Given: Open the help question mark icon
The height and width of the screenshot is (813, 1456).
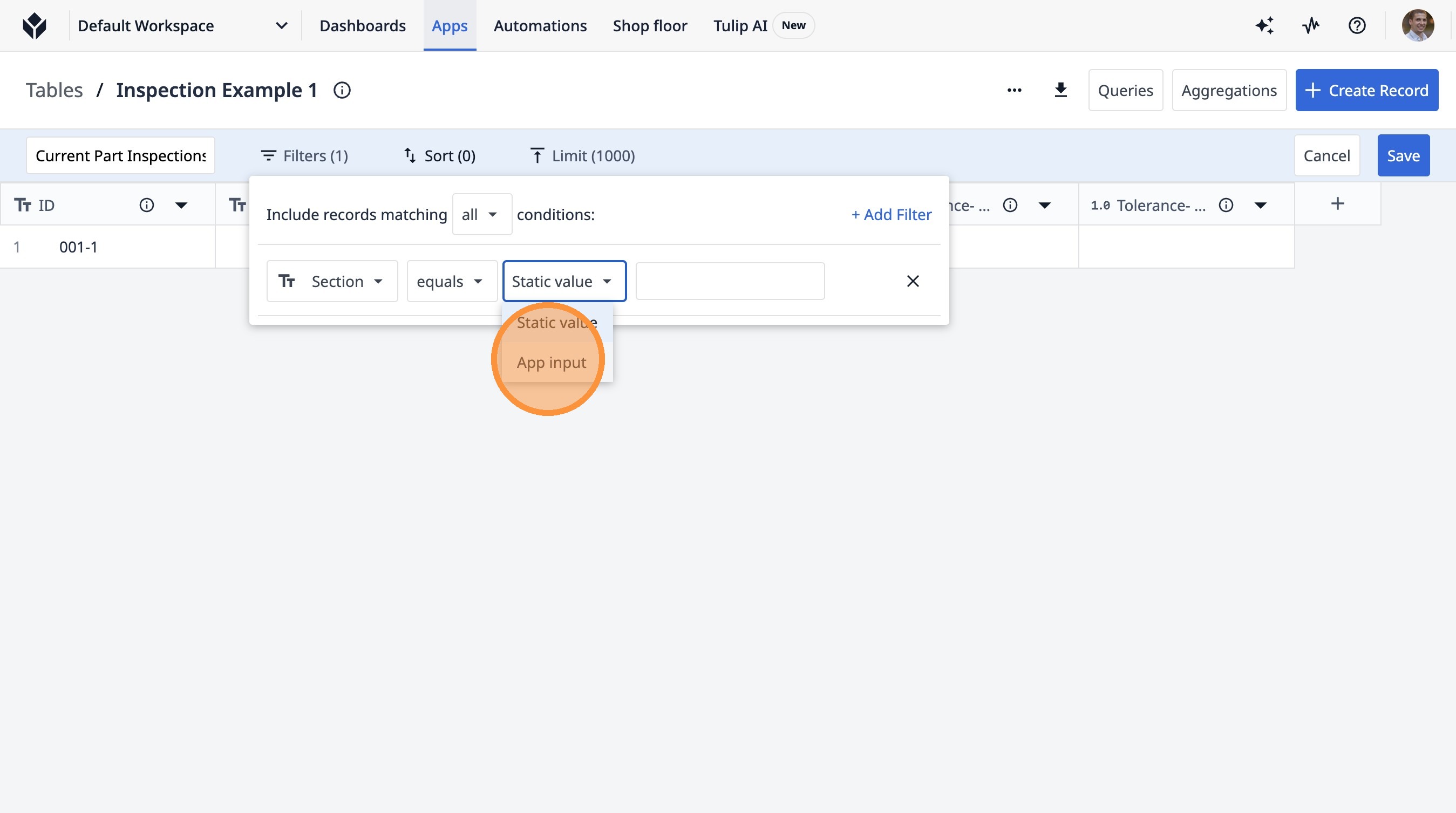Looking at the screenshot, I should (x=1357, y=25).
